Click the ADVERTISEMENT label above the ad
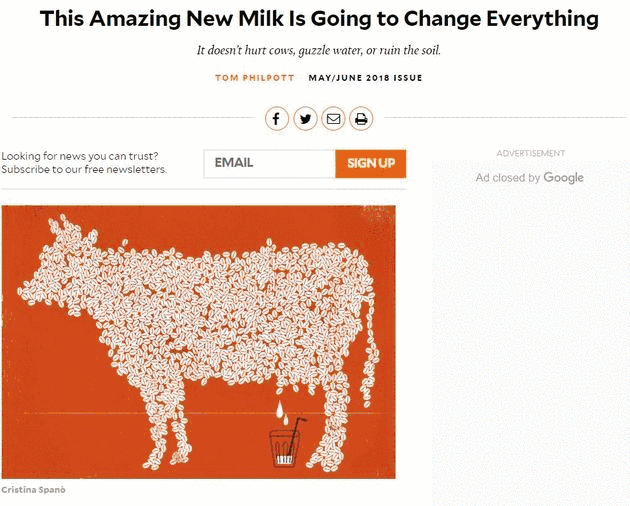Screen dimensions: 630x506 [x=530, y=153]
